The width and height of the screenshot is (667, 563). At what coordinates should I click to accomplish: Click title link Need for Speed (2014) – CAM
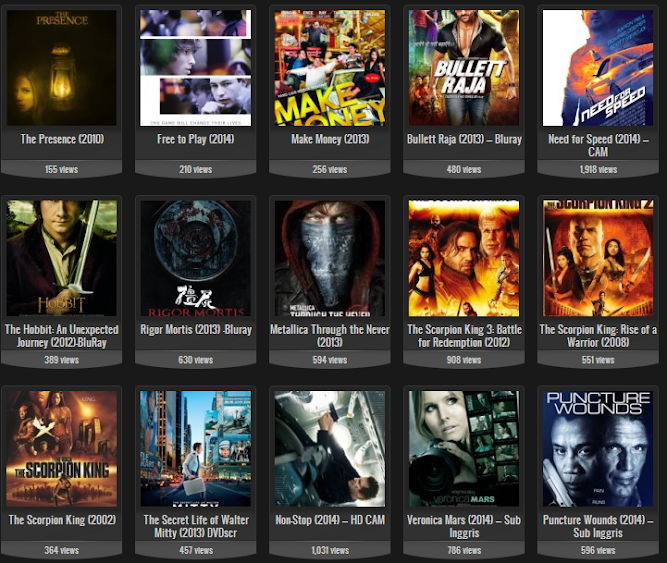[x=598, y=145]
